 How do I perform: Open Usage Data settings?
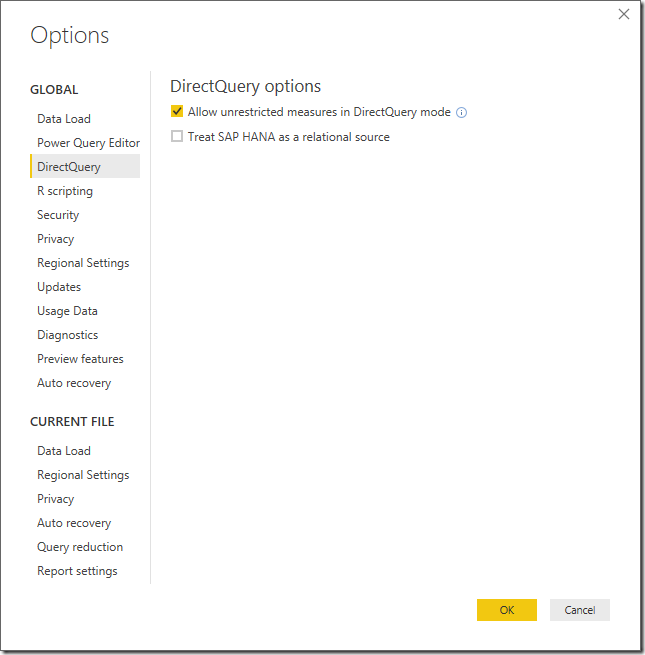point(67,311)
